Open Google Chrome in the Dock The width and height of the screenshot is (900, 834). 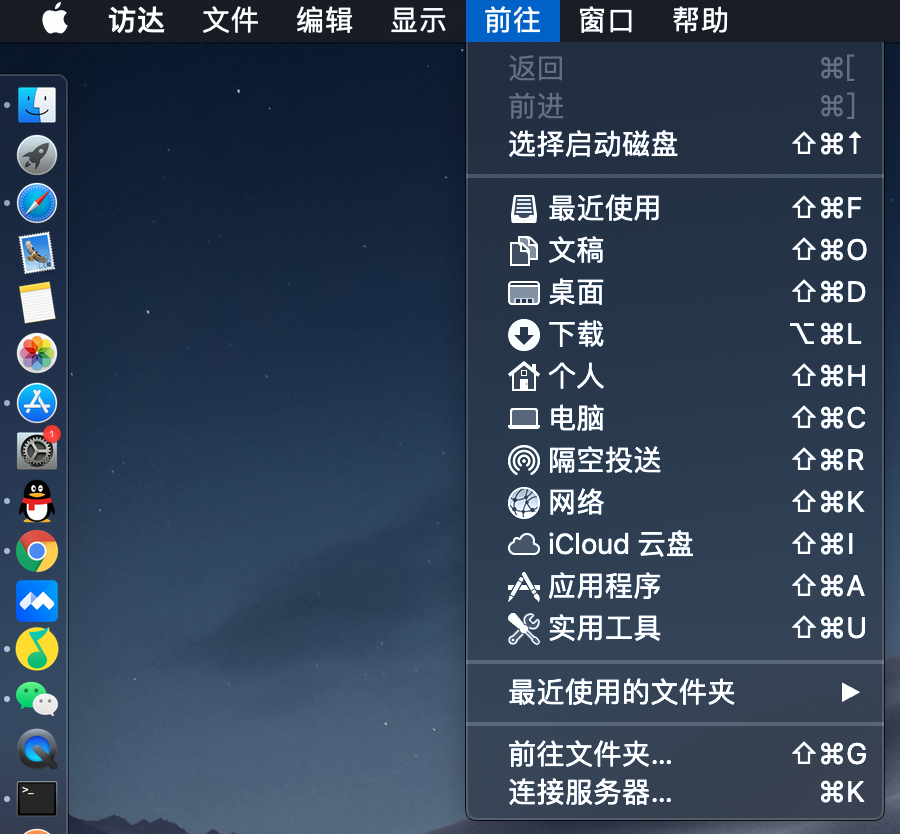pyautogui.click(x=37, y=551)
